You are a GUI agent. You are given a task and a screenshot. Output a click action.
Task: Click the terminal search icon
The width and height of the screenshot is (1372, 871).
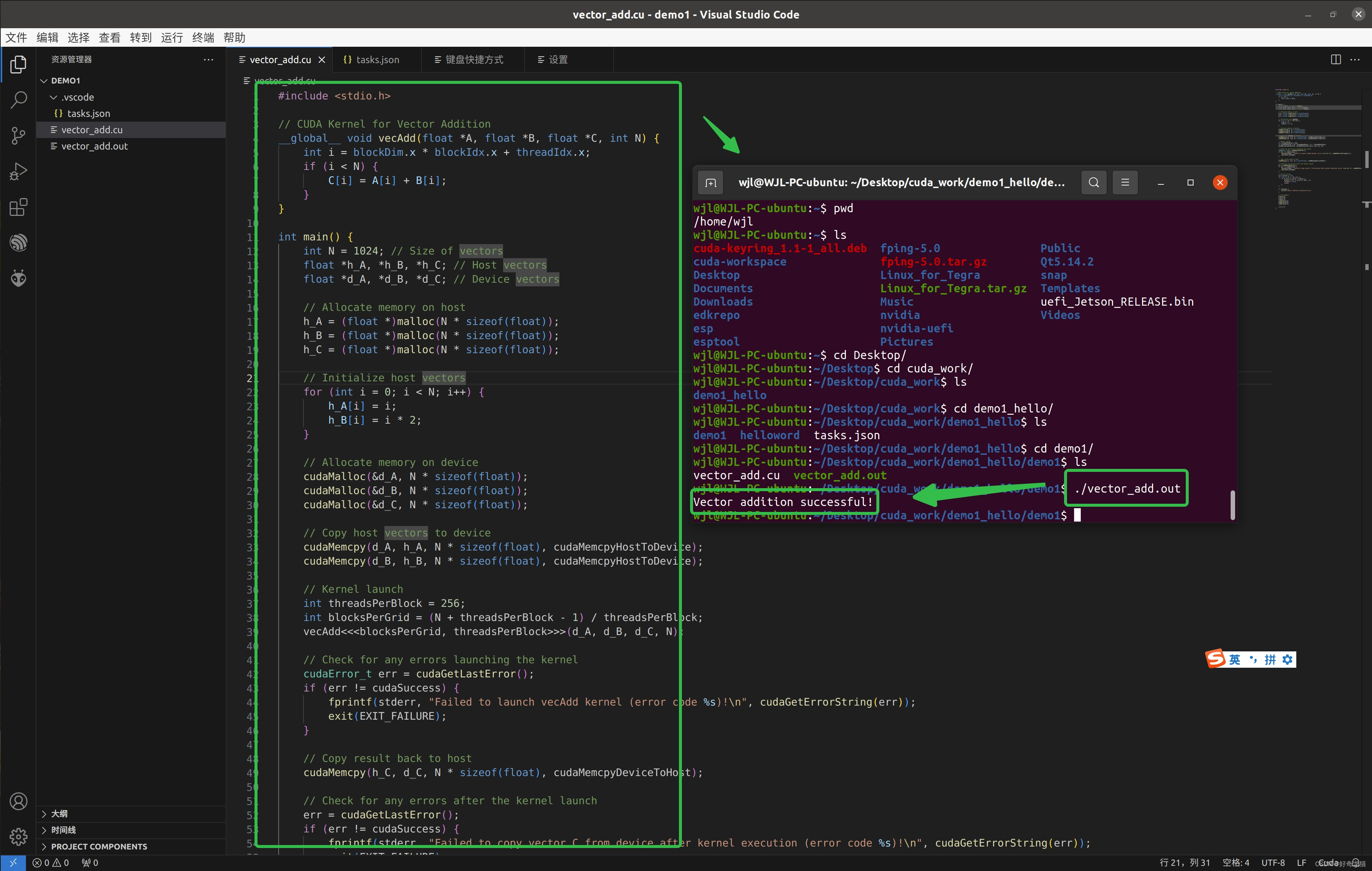[1091, 182]
